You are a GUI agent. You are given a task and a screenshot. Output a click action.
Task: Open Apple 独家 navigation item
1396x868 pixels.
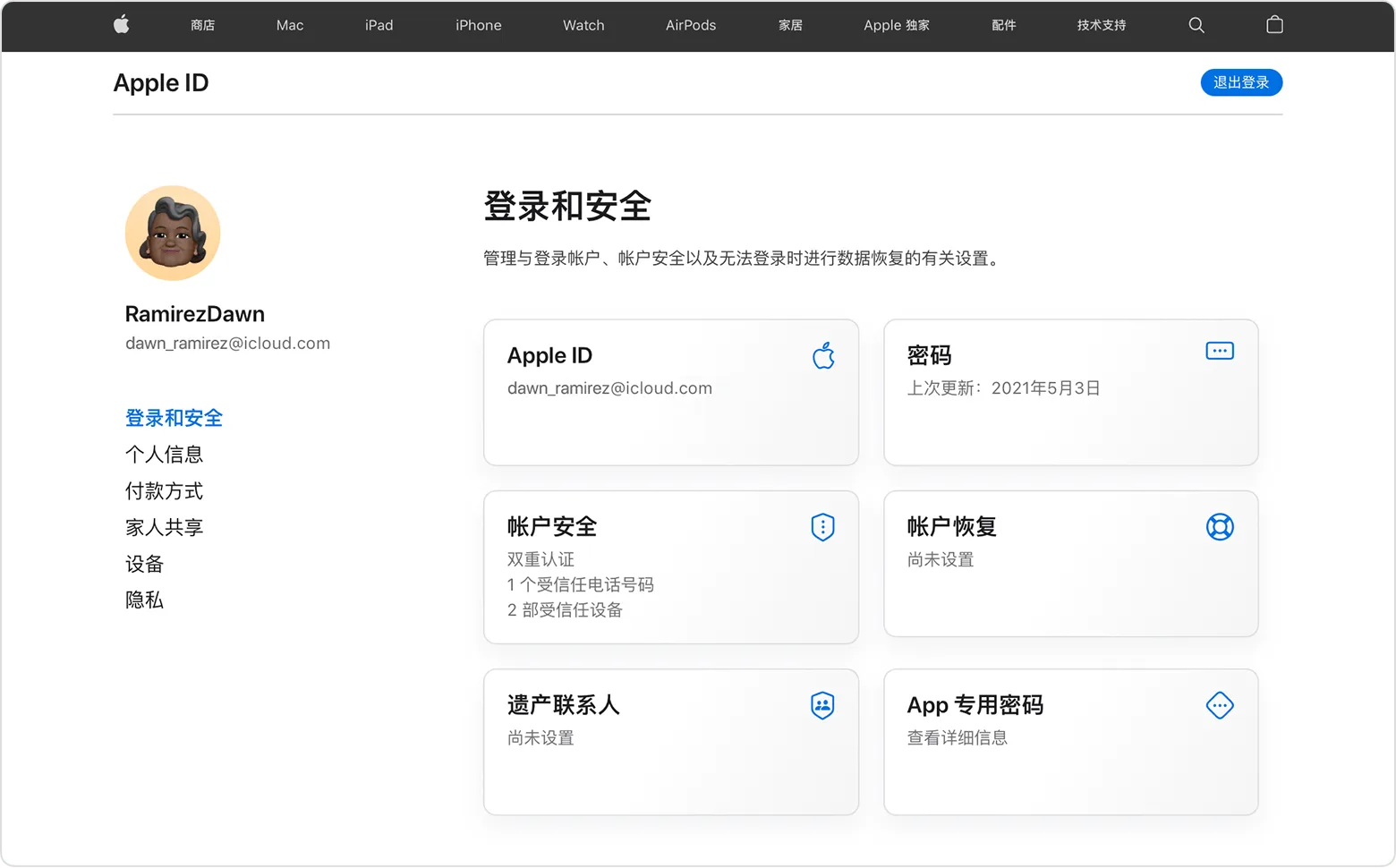click(x=897, y=25)
